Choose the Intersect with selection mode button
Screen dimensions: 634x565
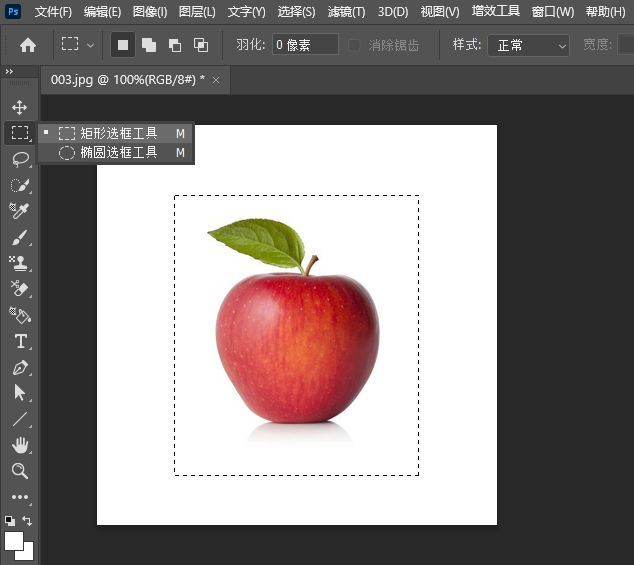pyautogui.click(x=201, y=45)
